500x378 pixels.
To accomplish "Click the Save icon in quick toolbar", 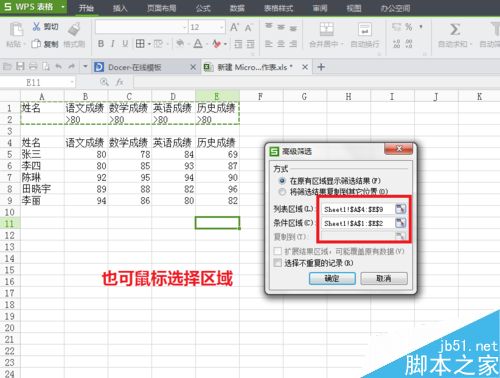I will tap(20, 67).
